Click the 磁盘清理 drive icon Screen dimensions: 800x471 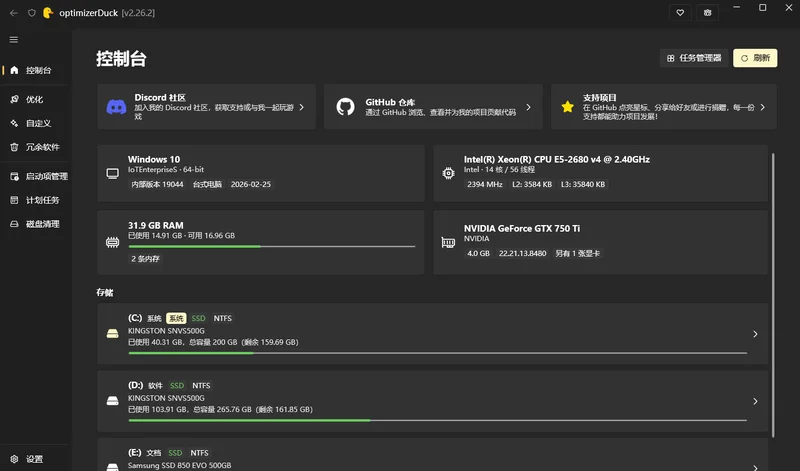[14, 224]
